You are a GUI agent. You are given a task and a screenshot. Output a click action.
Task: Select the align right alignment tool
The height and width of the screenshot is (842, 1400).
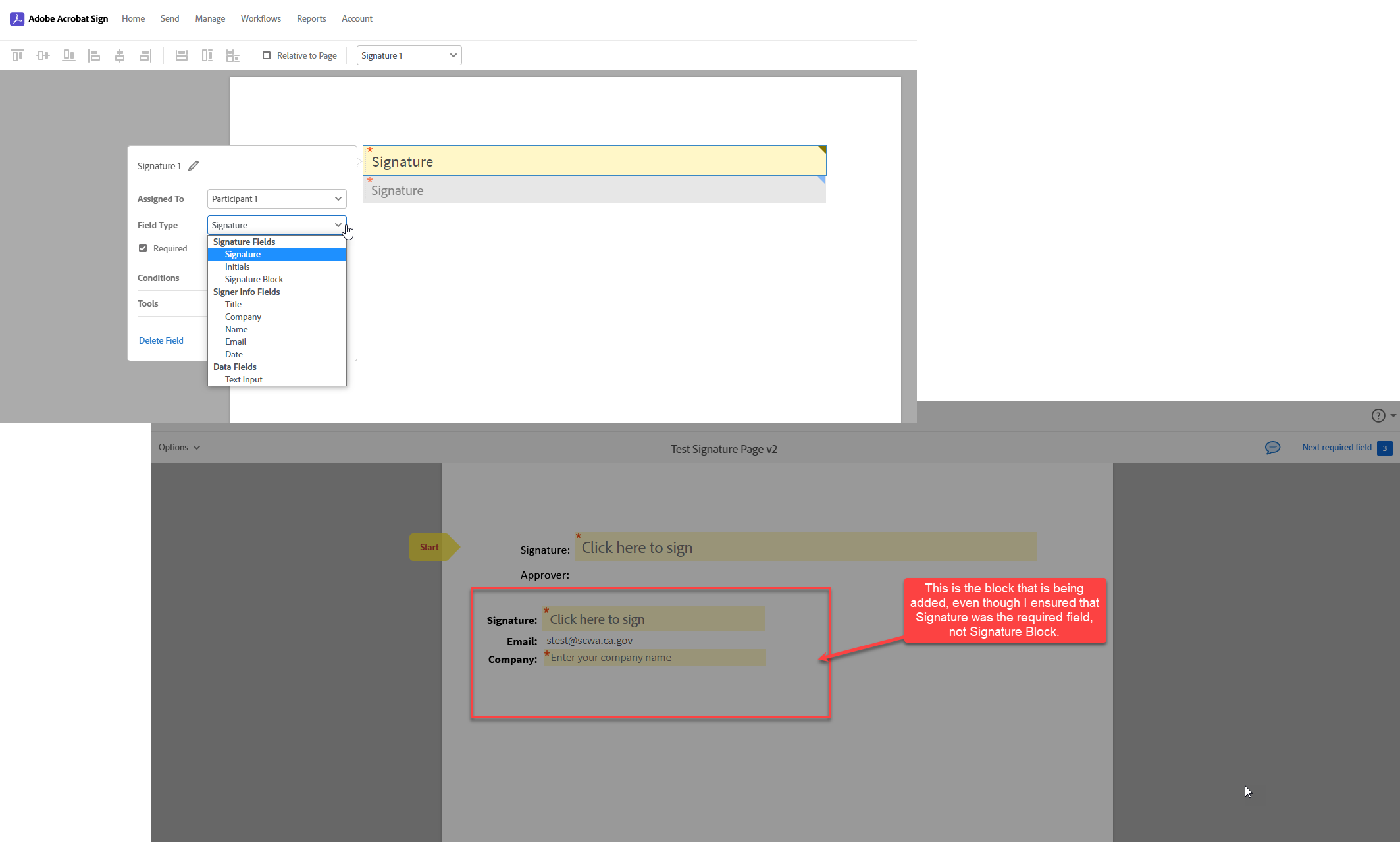(145, 55)
